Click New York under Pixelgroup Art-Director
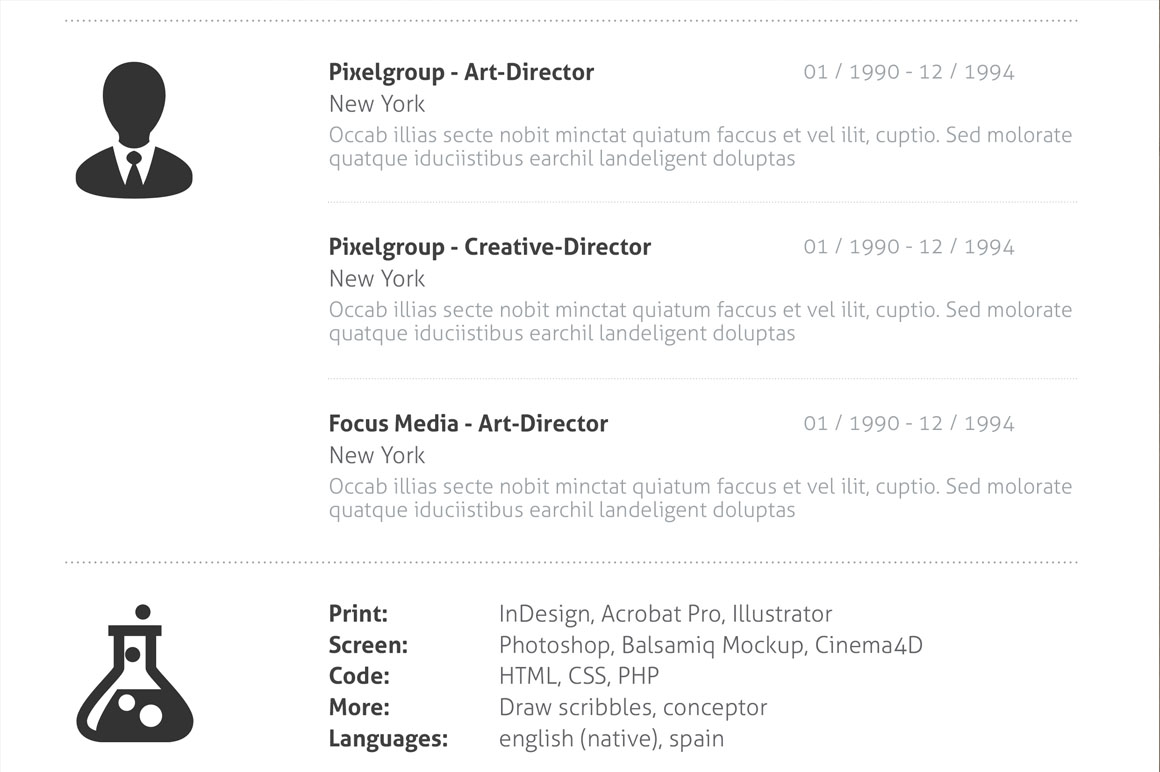Image resolution: width=1160 pixels, height=772 pixels. tap(377, 104)
